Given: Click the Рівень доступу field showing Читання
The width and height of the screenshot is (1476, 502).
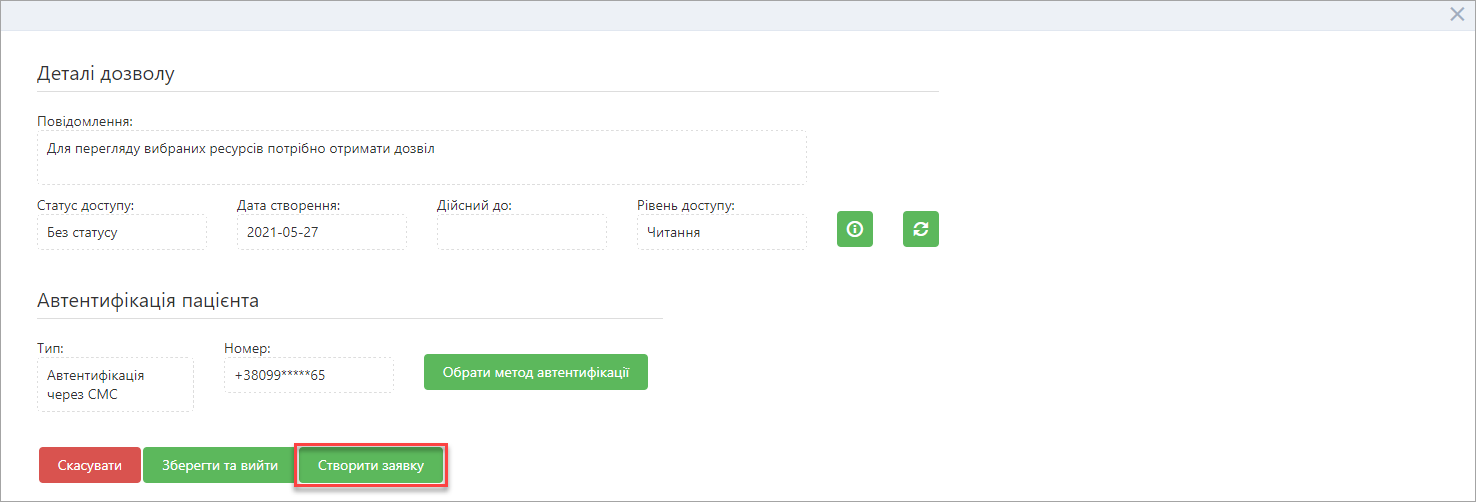Looking at the screenshot, I should tap(721, 232).
